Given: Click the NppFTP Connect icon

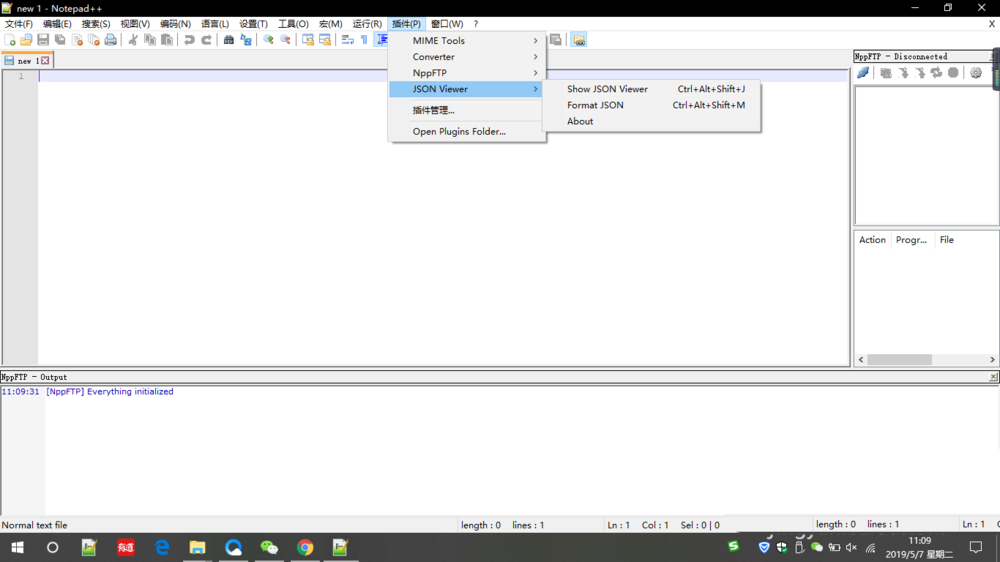Looking at the screenshot, I should 863,73.
